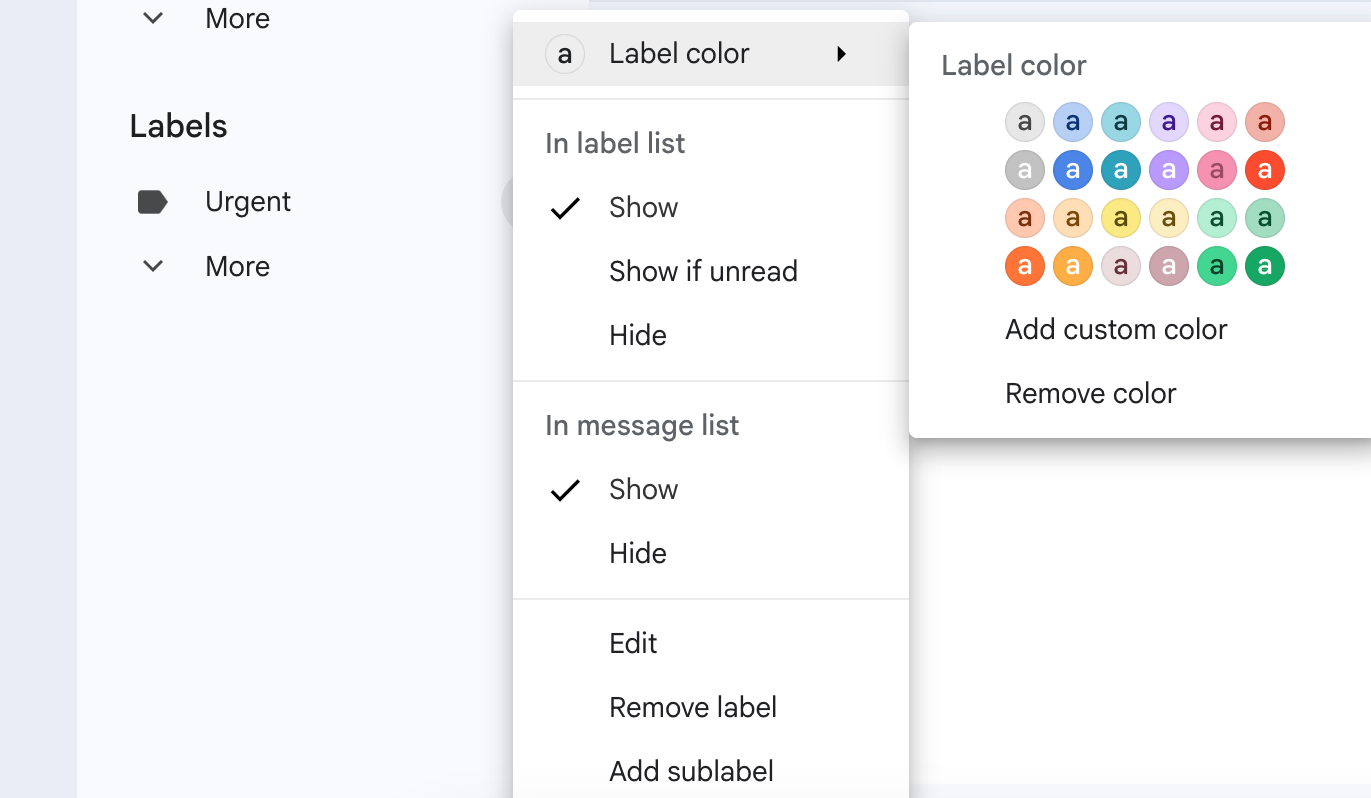This screenshot has height=798, width=1371.
Task: Apply the dark green label color
Action: tap(1264, 266)
